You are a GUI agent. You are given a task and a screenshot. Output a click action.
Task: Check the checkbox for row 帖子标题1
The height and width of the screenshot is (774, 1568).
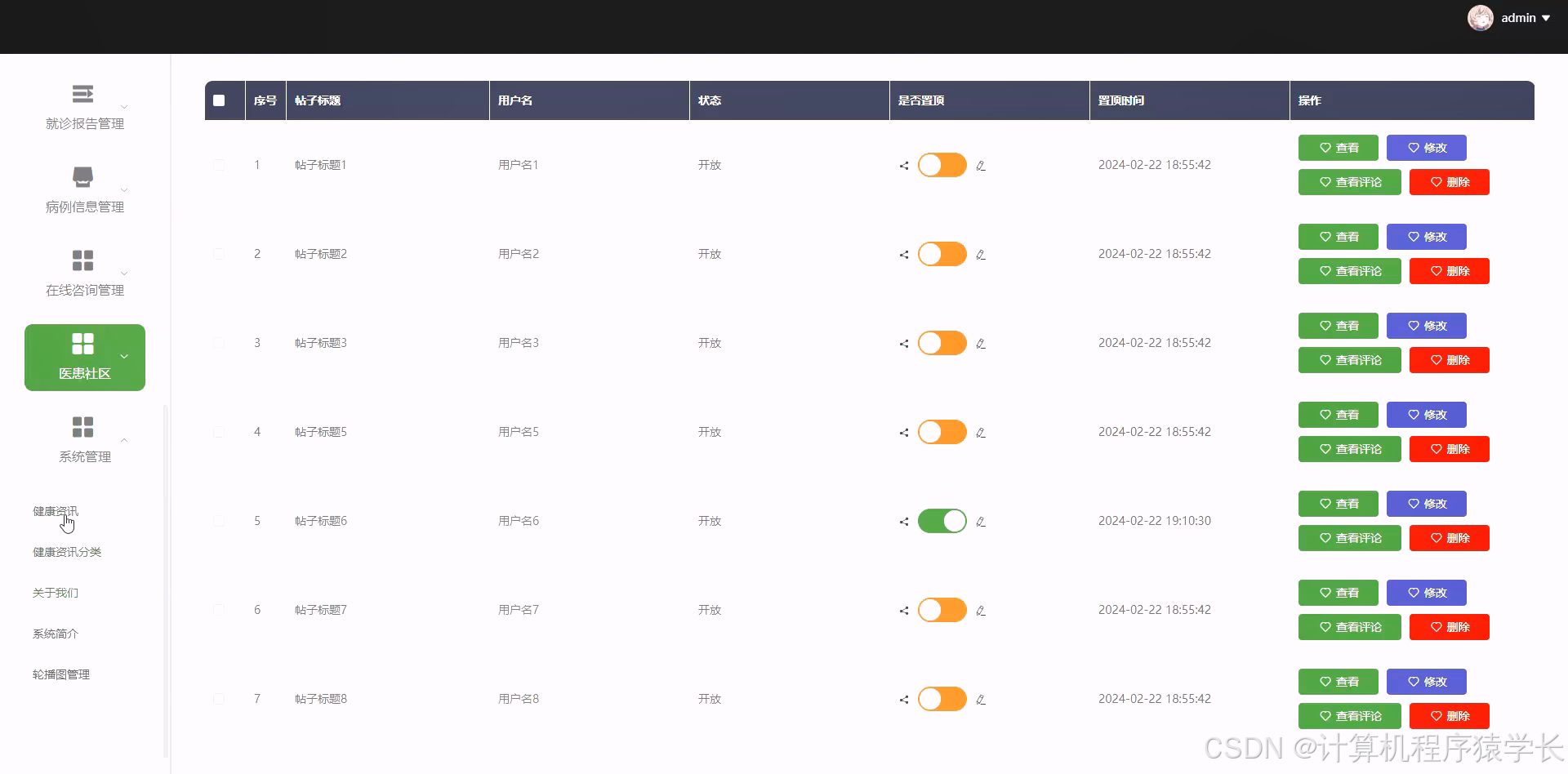pyautogui.click(x=219, y=165)
